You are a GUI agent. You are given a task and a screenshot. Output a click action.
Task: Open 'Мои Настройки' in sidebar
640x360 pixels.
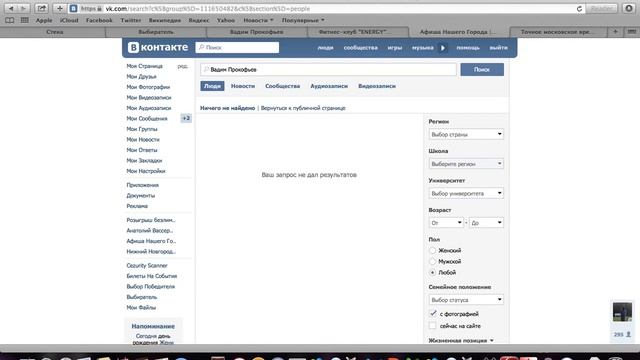pos(146,171)
